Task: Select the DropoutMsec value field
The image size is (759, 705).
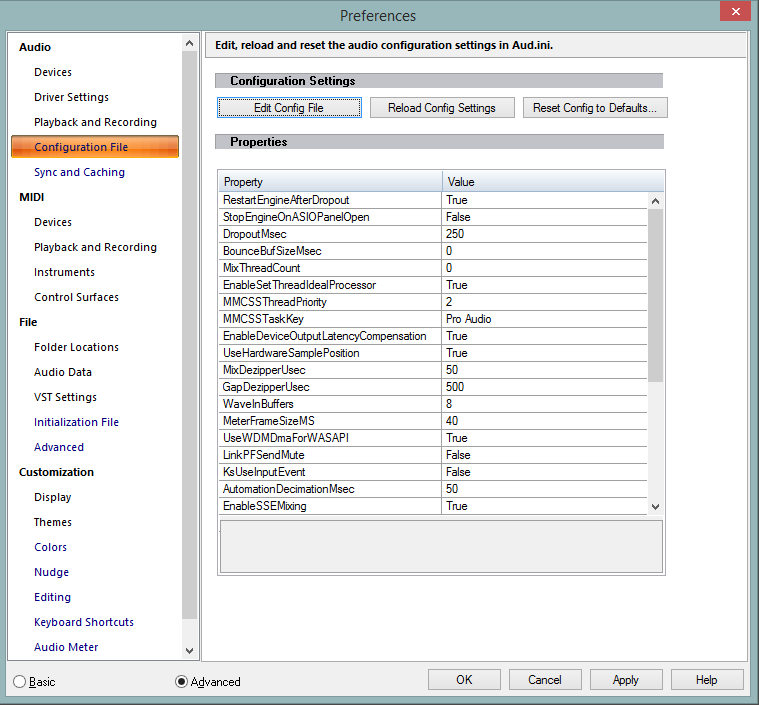Action: click(x=544, y=234)
